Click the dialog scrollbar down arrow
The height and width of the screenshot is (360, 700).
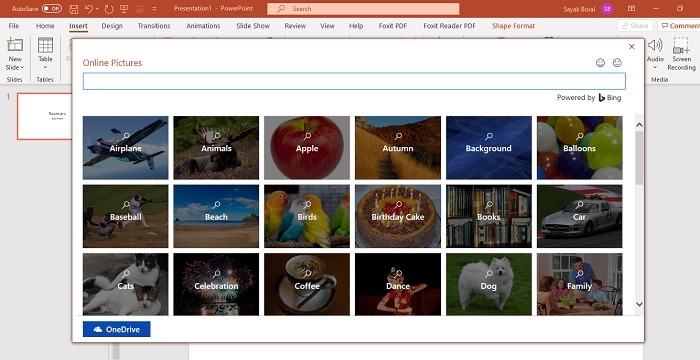[639, 304]
